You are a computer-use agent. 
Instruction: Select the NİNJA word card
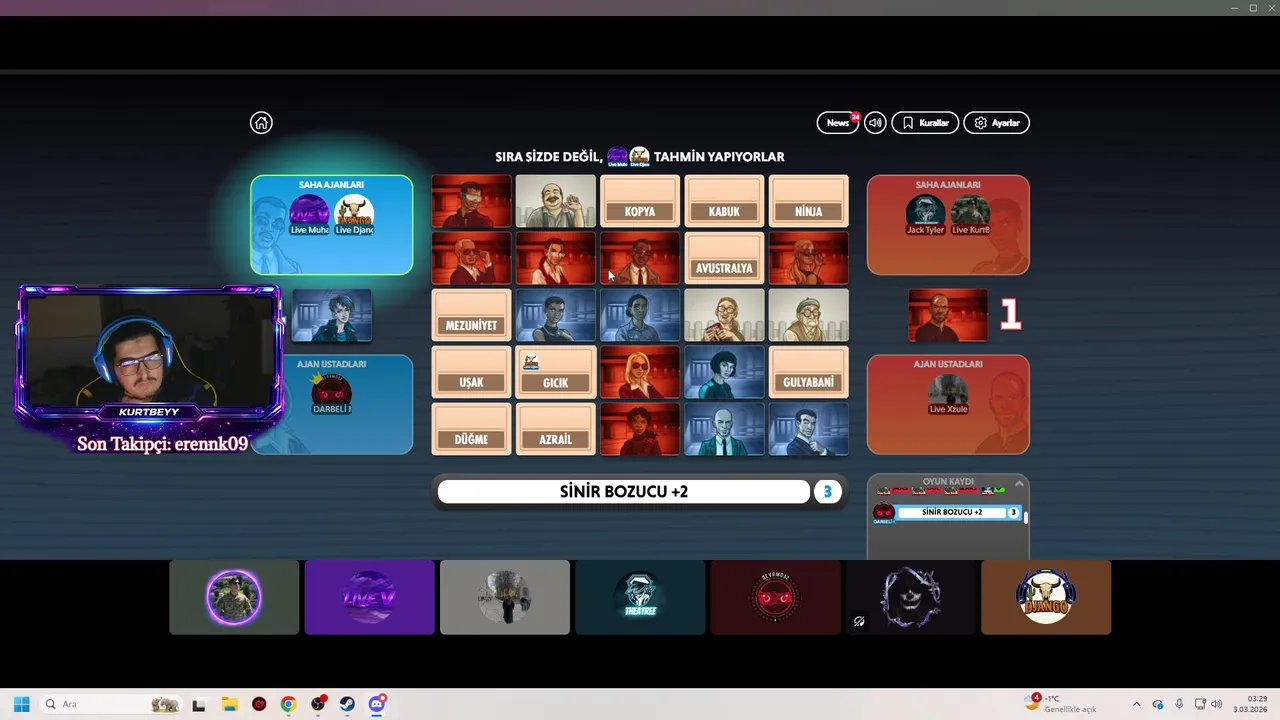[x=808, y=201]
